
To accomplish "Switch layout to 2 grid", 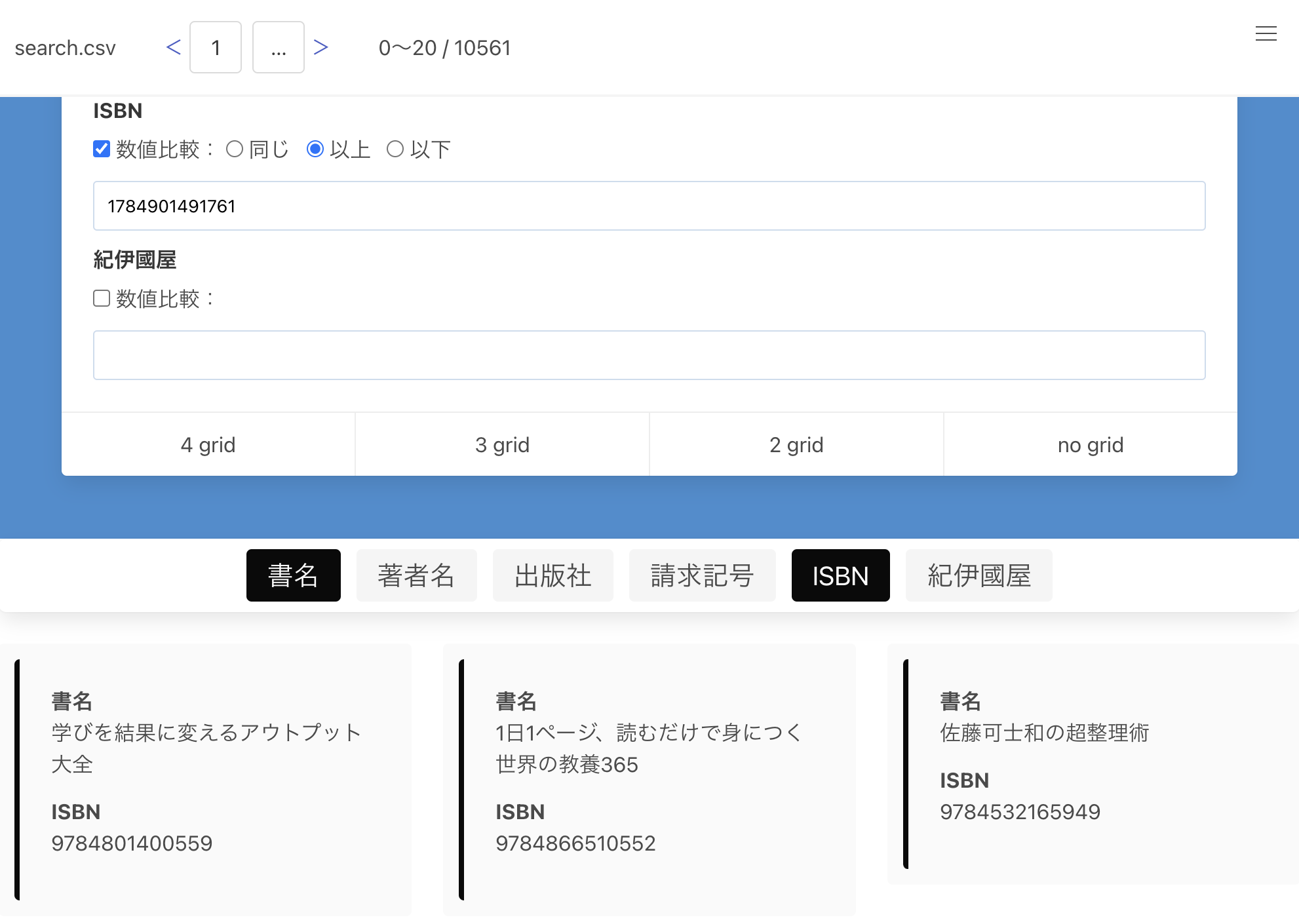I will [796, 444].
